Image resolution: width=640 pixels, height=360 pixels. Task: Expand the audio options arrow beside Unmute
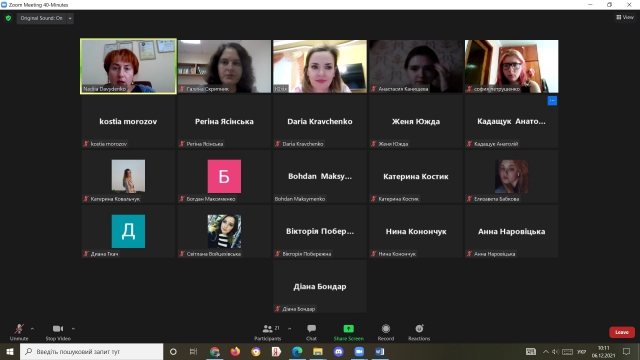(32, 329)
